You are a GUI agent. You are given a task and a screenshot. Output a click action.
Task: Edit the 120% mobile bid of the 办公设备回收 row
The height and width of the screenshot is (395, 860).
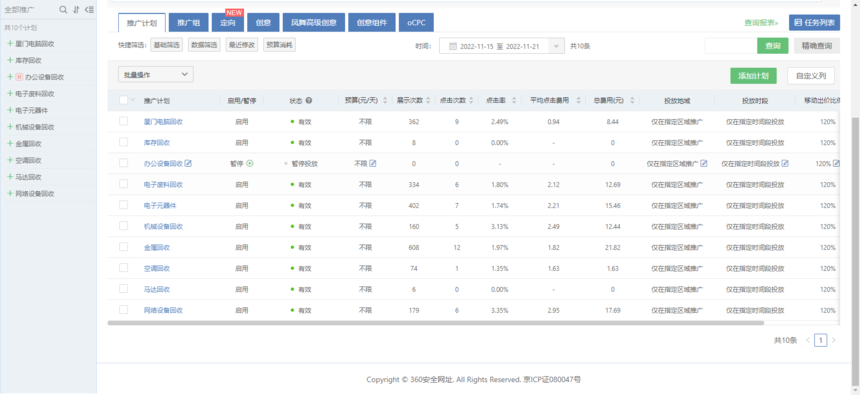[x=836, y=163]
